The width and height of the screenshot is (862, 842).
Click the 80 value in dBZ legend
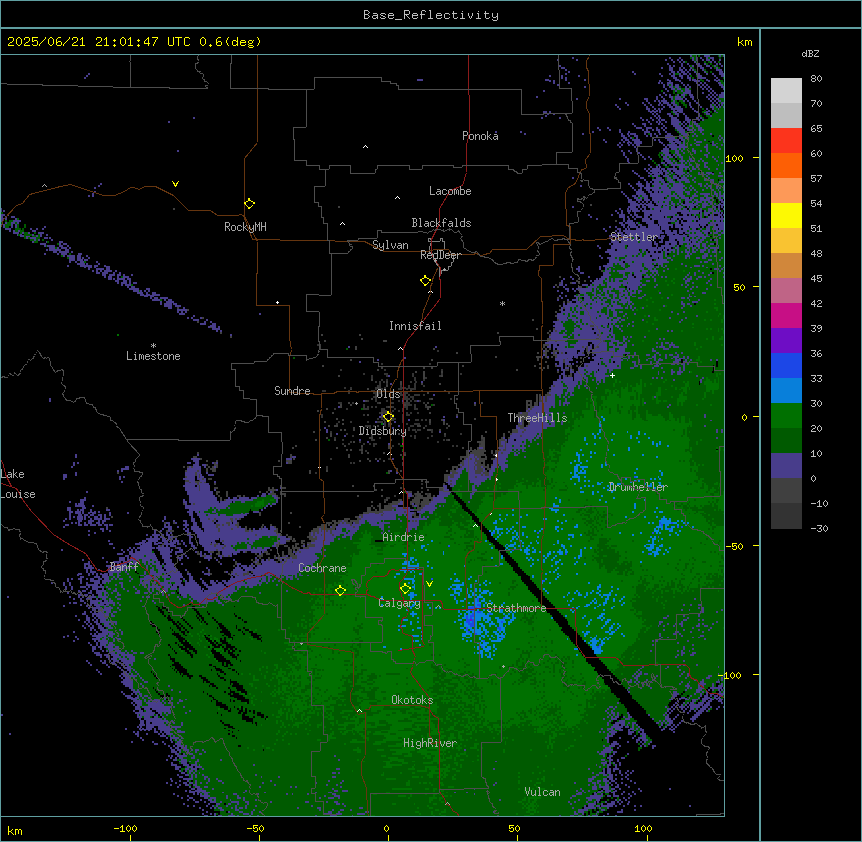click(816, 79)
